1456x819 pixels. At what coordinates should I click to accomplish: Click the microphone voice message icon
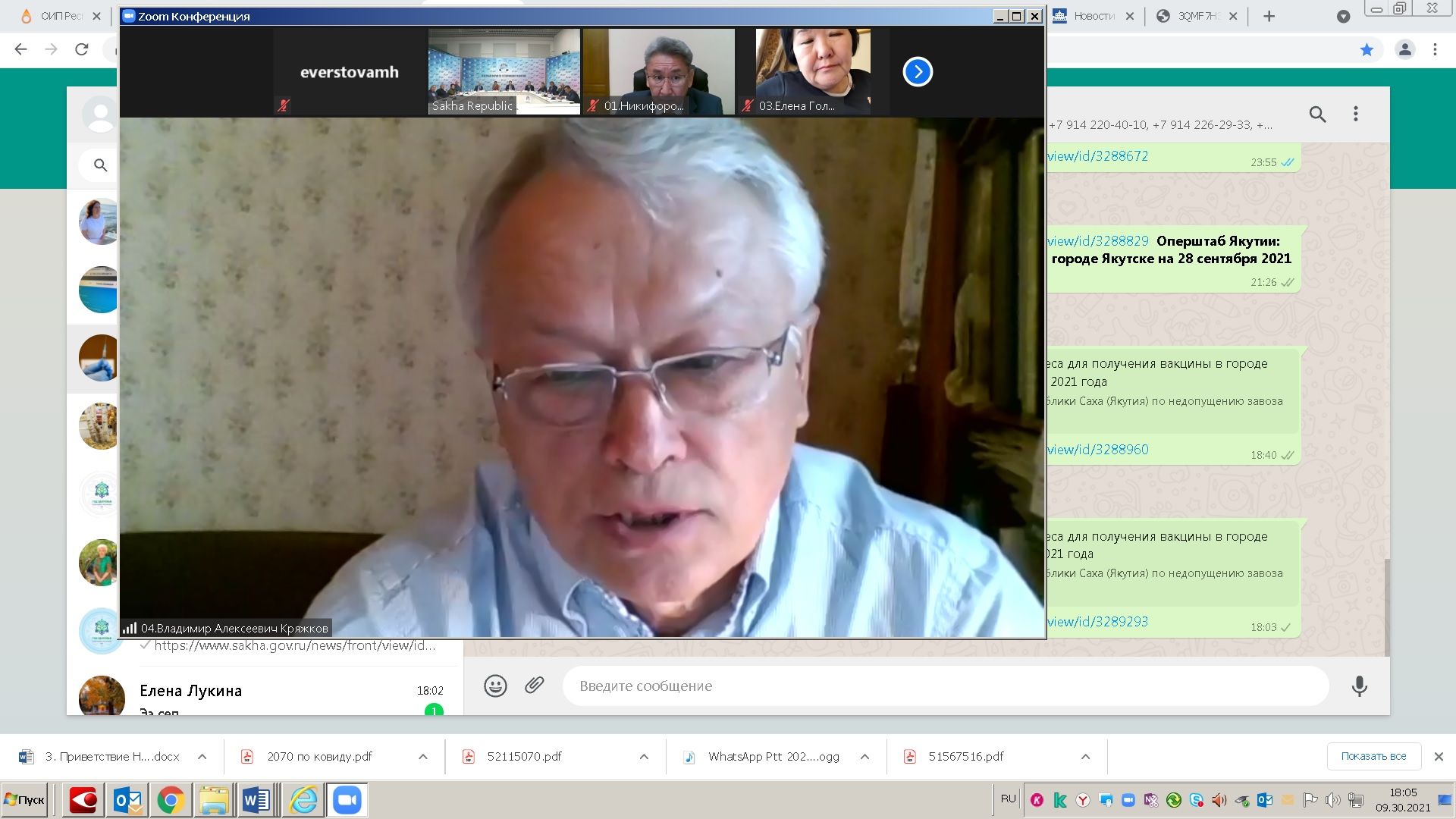click(x=1359, y=686)
